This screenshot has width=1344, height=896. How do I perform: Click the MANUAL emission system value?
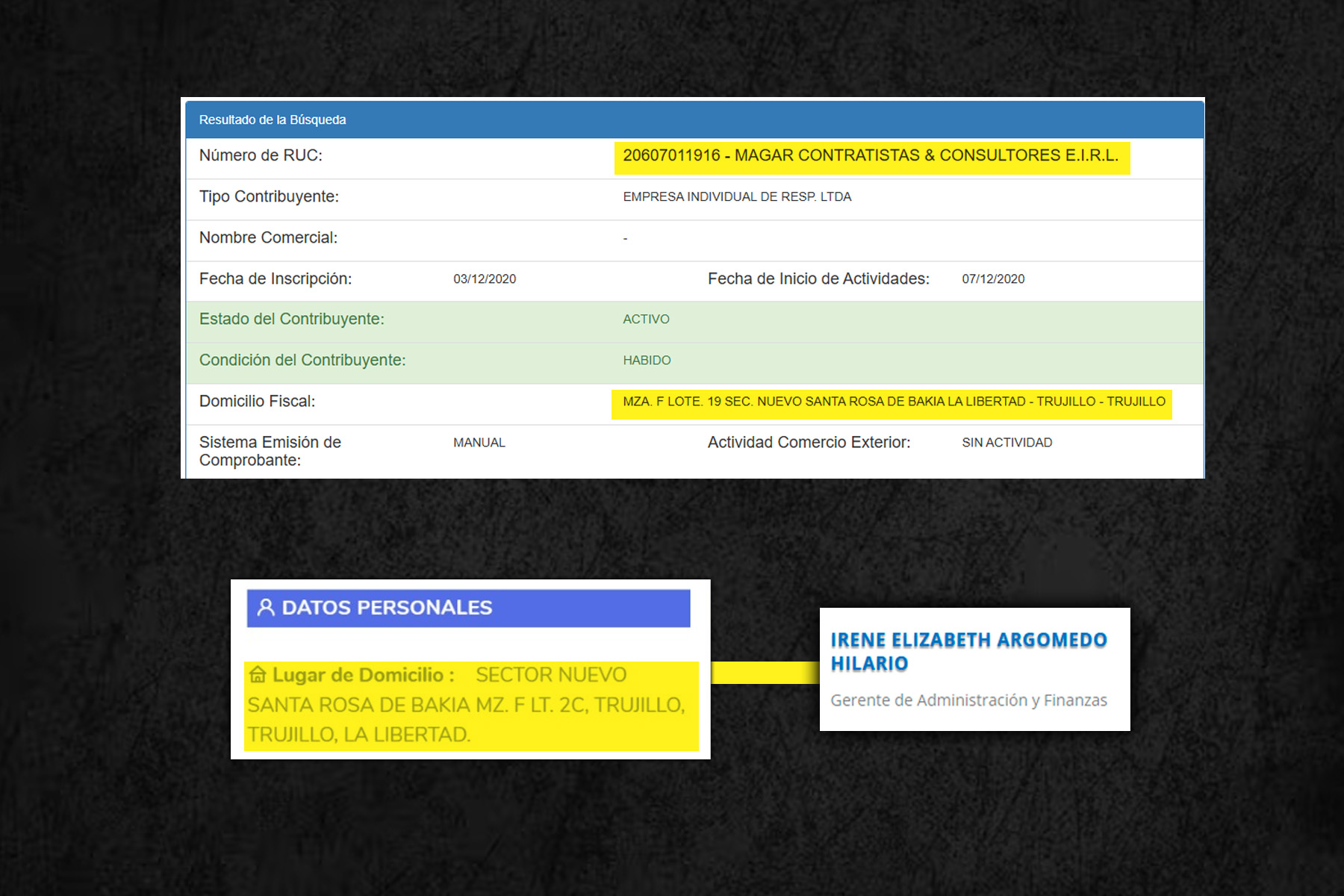point(479,443)
